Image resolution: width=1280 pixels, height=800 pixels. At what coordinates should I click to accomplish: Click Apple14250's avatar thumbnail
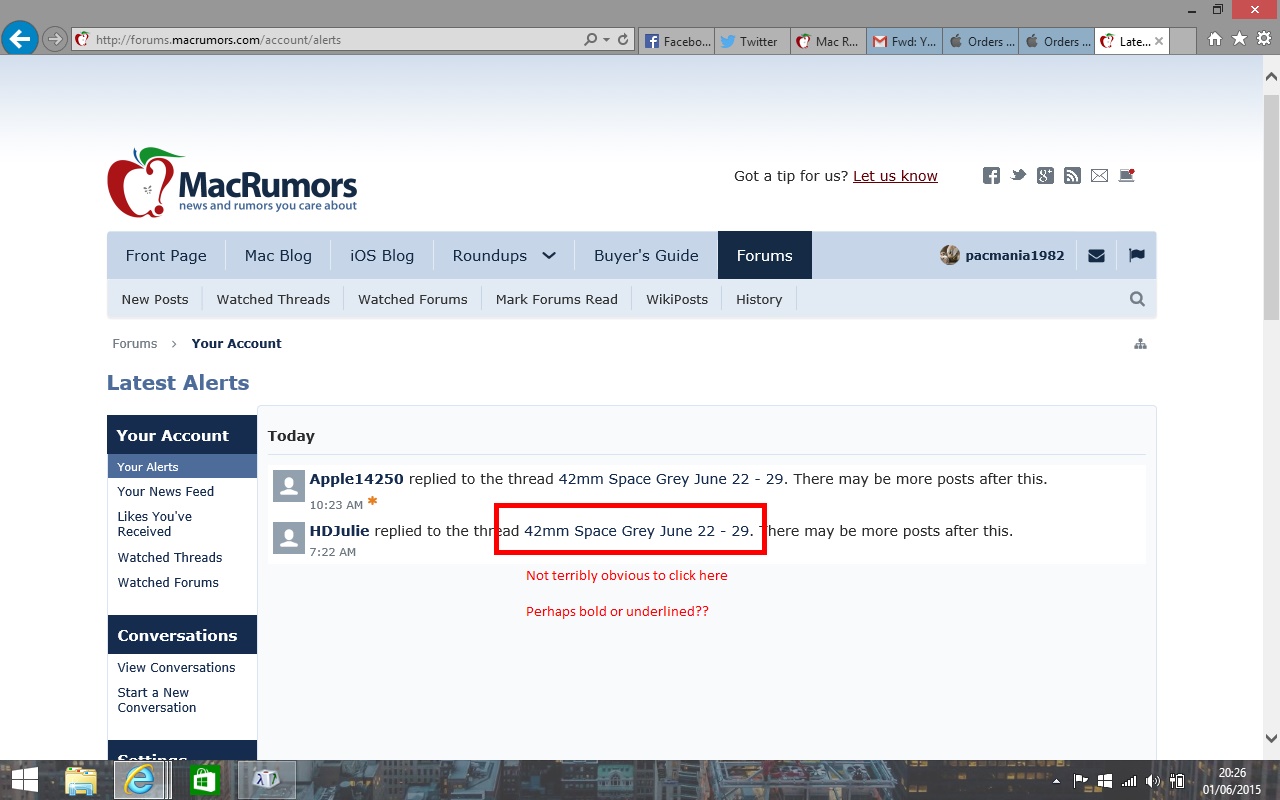pyautogui.click(x=289, y=486)
